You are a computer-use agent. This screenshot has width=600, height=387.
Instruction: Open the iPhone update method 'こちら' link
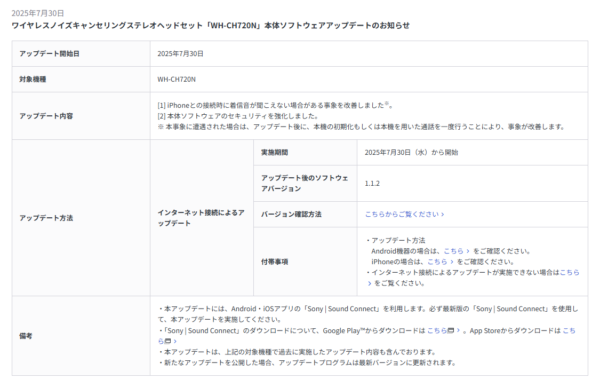[x=440, y=262]
